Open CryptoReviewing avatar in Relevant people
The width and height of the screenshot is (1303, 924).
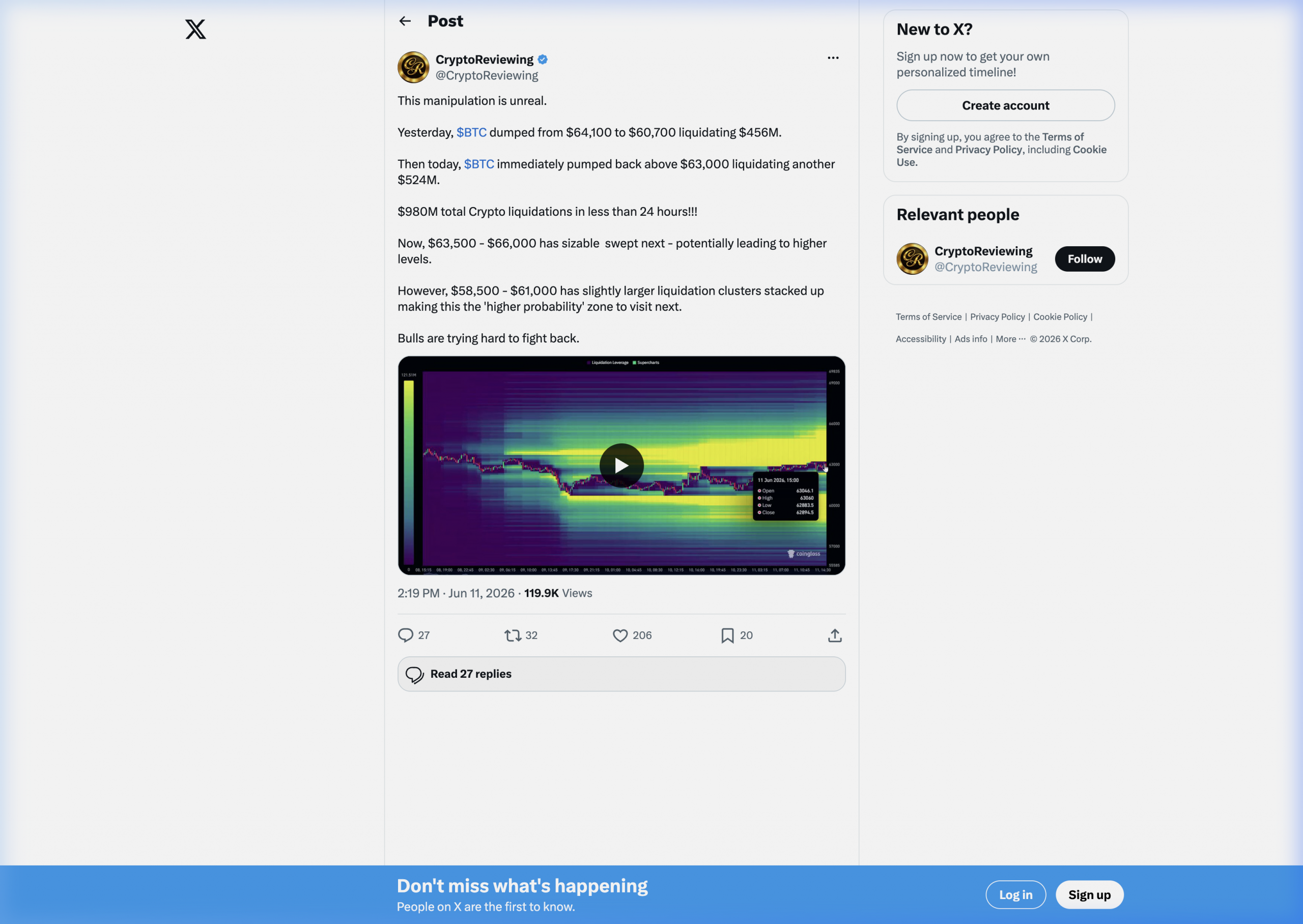(x=912, y=259)
